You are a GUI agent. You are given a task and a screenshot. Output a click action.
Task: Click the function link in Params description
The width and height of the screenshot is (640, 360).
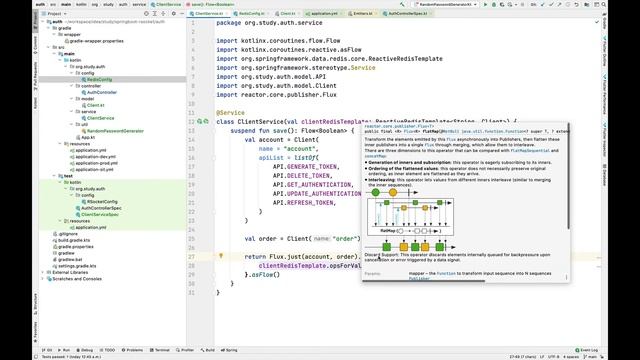click(x=445, y=273)
